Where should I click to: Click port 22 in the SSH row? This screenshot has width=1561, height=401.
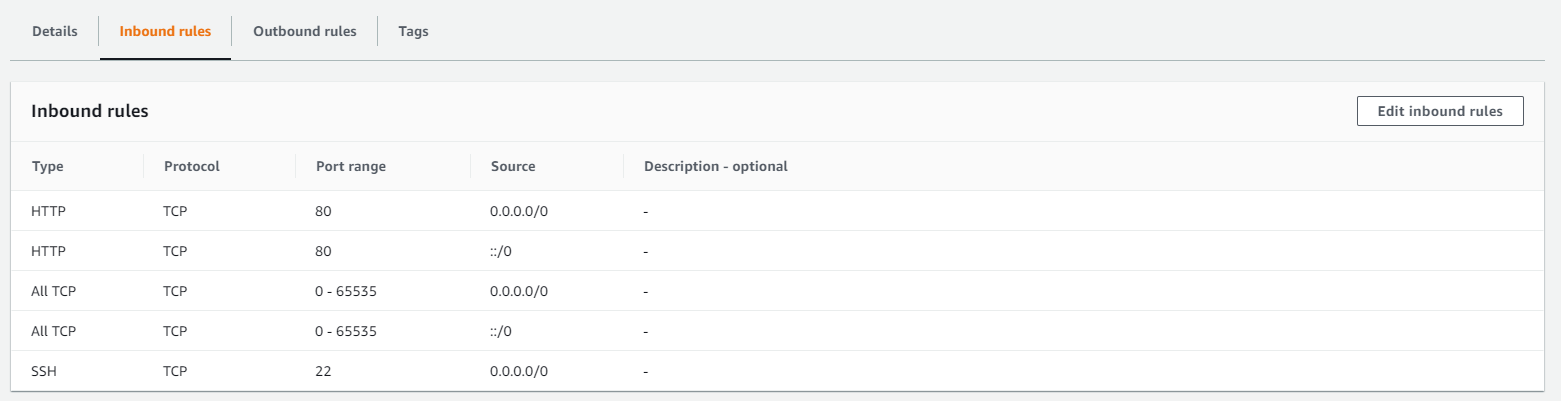pyautogui.click(x=322, y=371)
